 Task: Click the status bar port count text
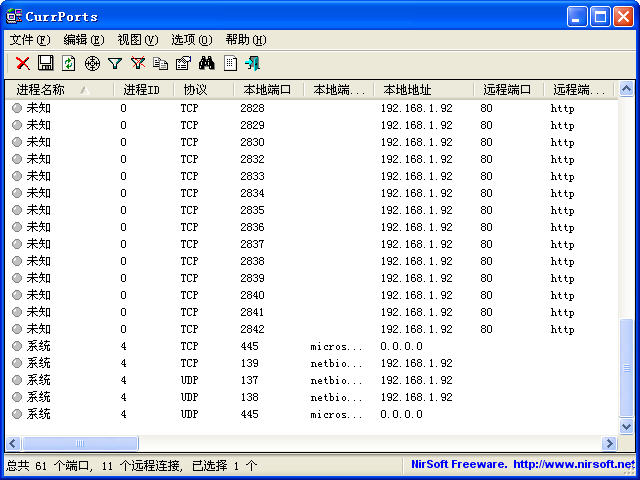[x=131, y=465]
